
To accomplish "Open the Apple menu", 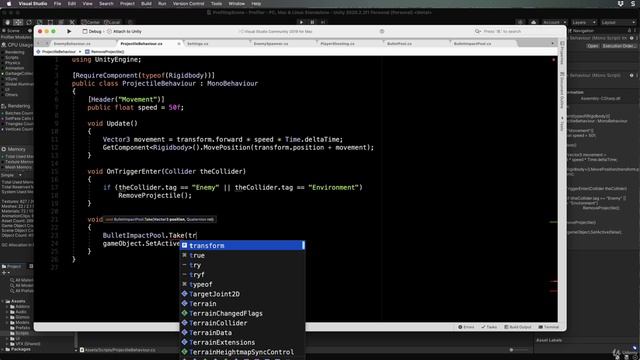I will (x=9, y=4).
